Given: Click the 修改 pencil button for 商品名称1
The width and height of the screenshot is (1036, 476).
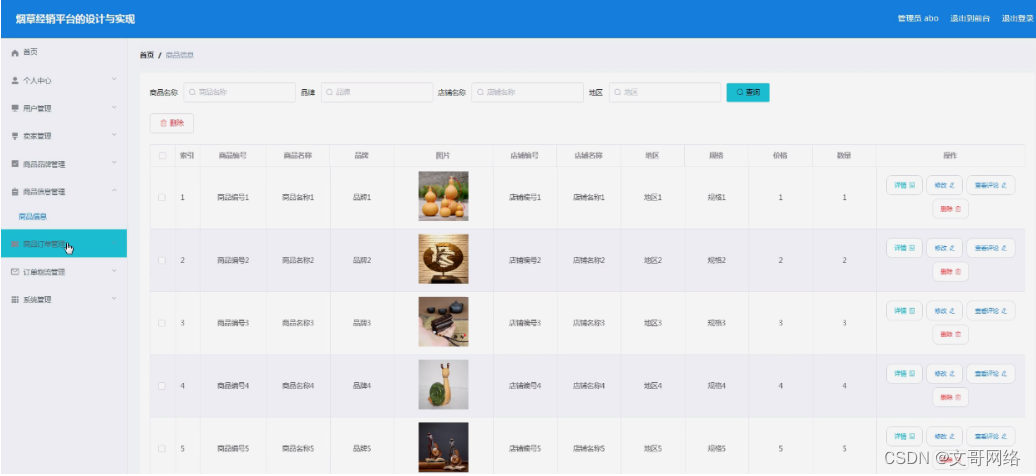Looking at the screenshot, I should [x=944, y=186].
